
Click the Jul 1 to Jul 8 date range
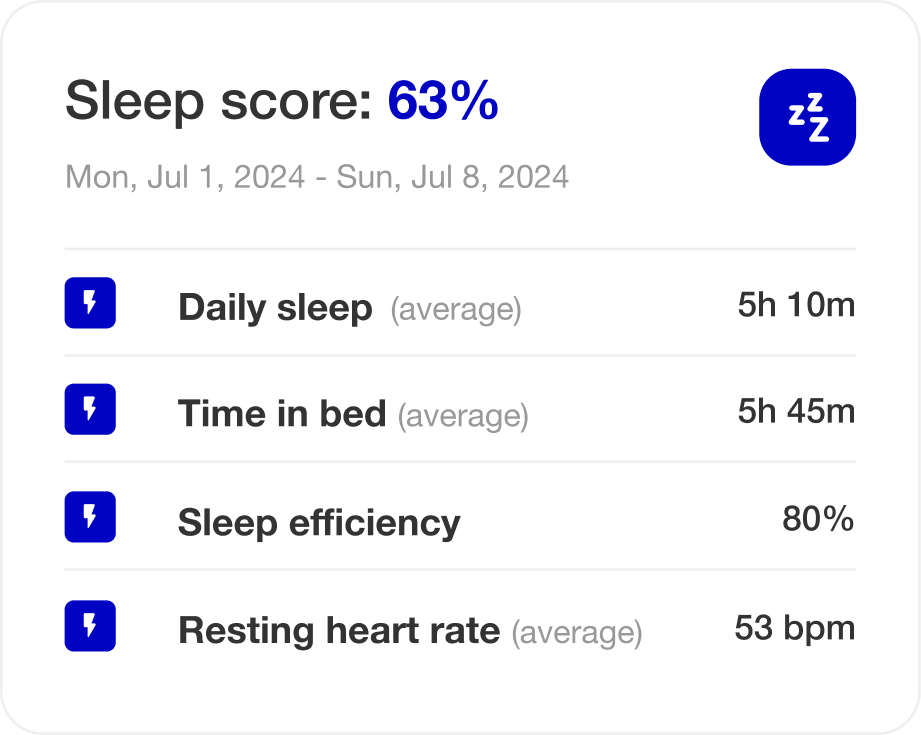click(317, 177)
